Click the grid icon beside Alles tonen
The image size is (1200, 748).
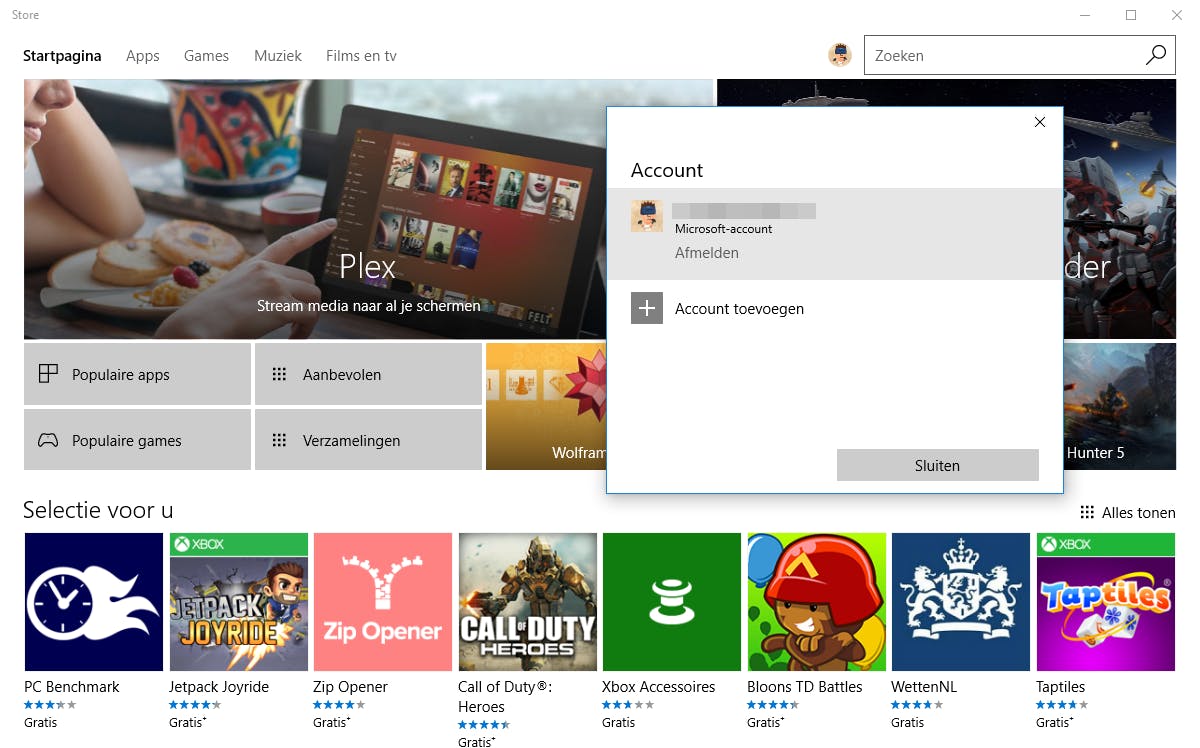point(1087,512)
